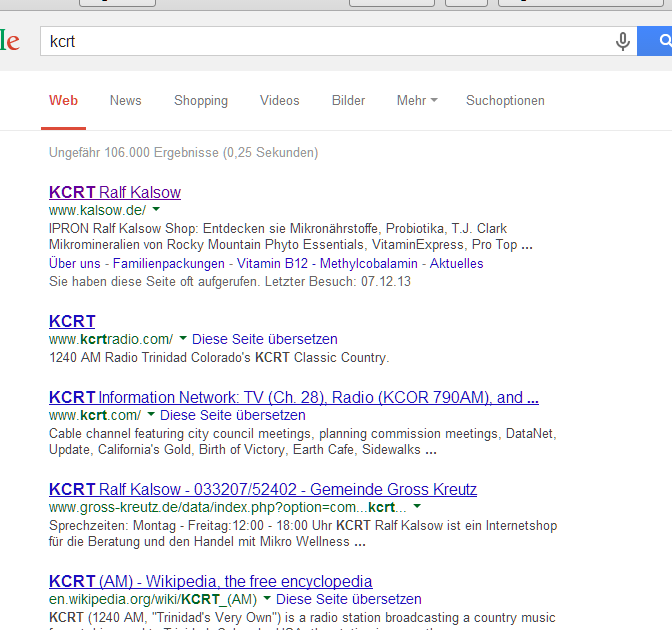Open the KCRT Ralf Kalsow result

pyautogui.click(x=115, y=192)
